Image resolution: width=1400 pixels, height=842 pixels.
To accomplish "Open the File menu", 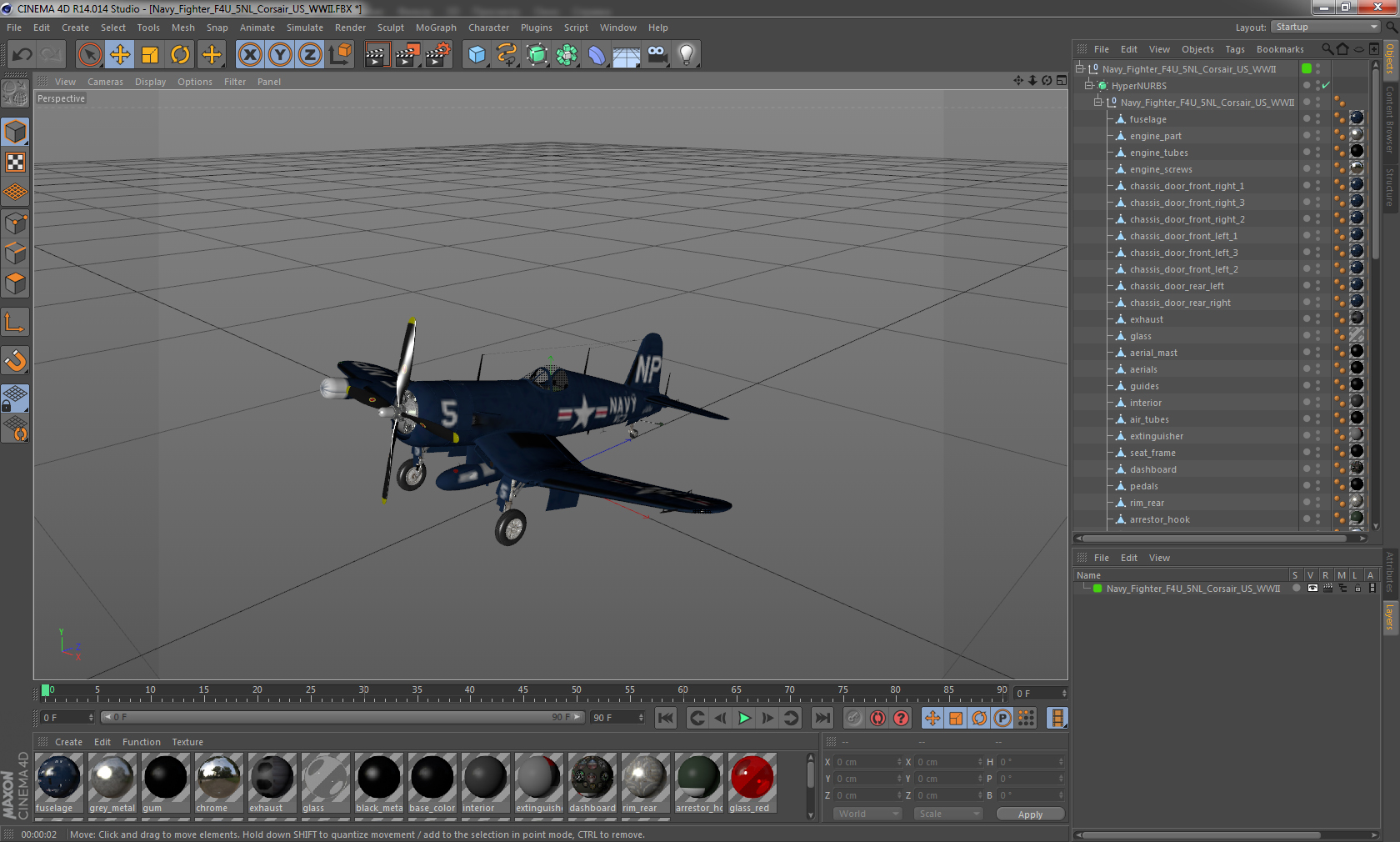I will click(x=14, y=28).
